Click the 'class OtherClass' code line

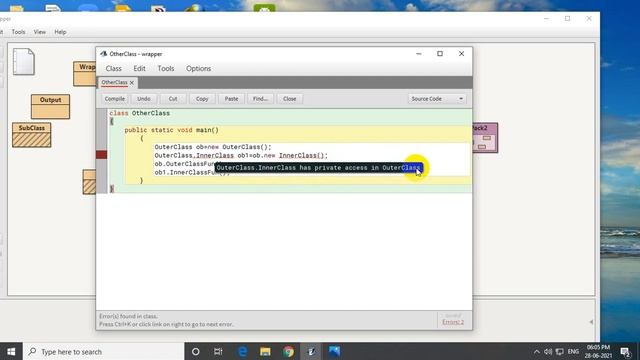140,113
